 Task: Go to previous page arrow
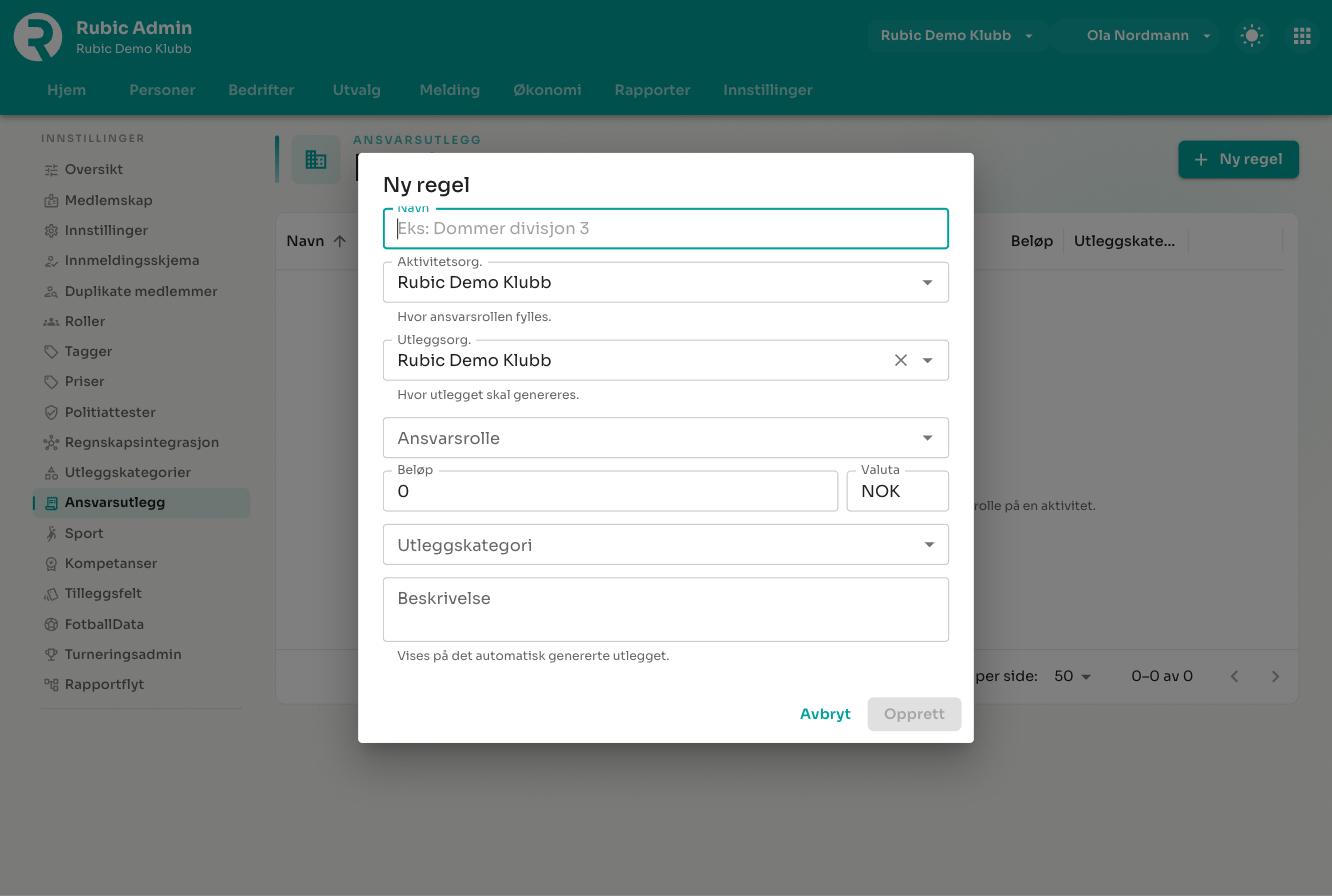click(x=1234, y=677)
